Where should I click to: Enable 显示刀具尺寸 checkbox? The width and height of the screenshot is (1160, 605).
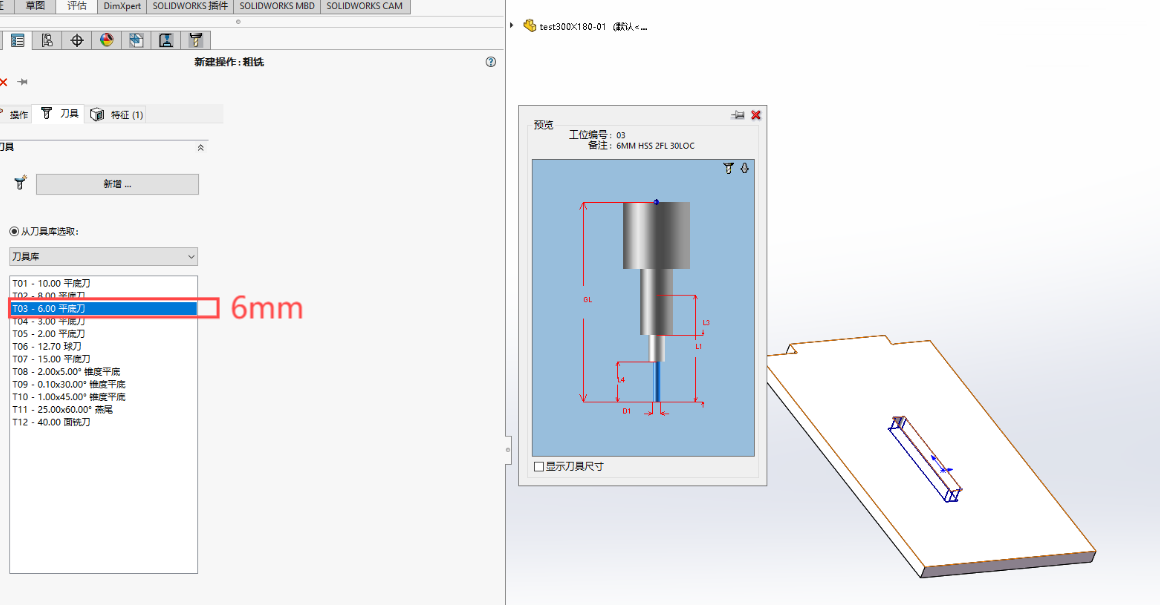(x=539, y=467)
